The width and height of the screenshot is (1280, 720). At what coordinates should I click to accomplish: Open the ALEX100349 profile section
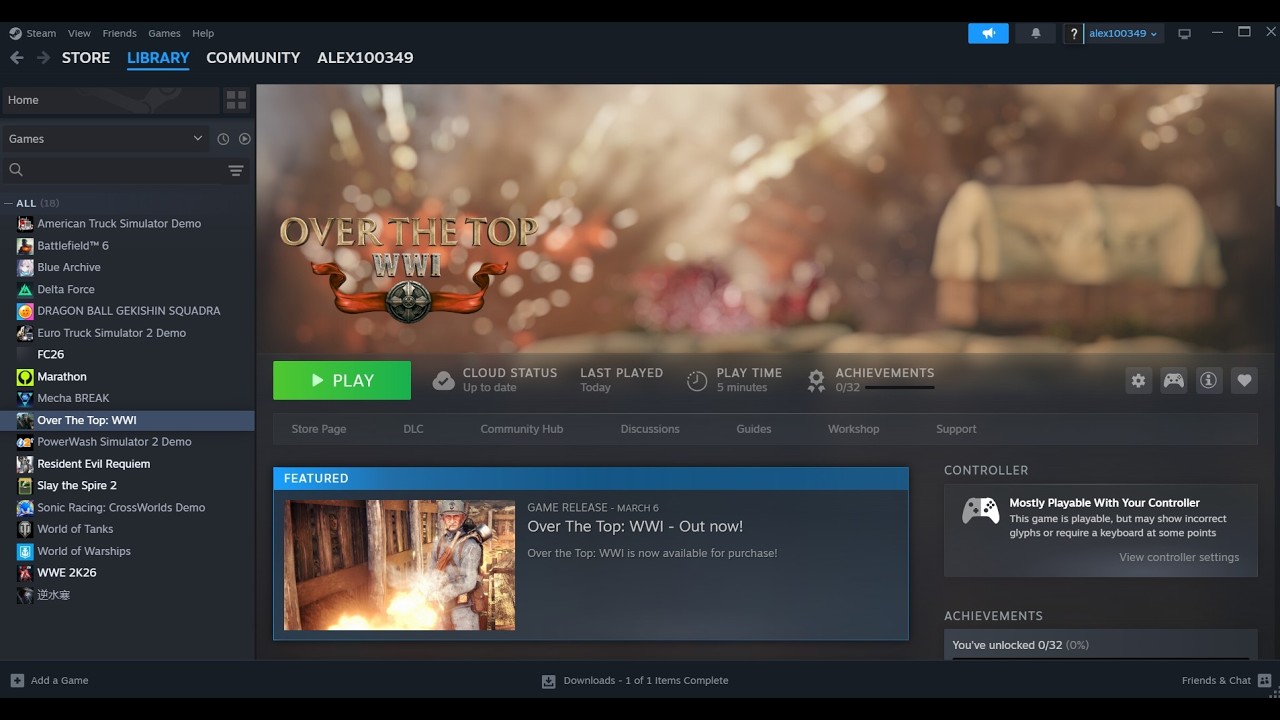click(365, 58)
